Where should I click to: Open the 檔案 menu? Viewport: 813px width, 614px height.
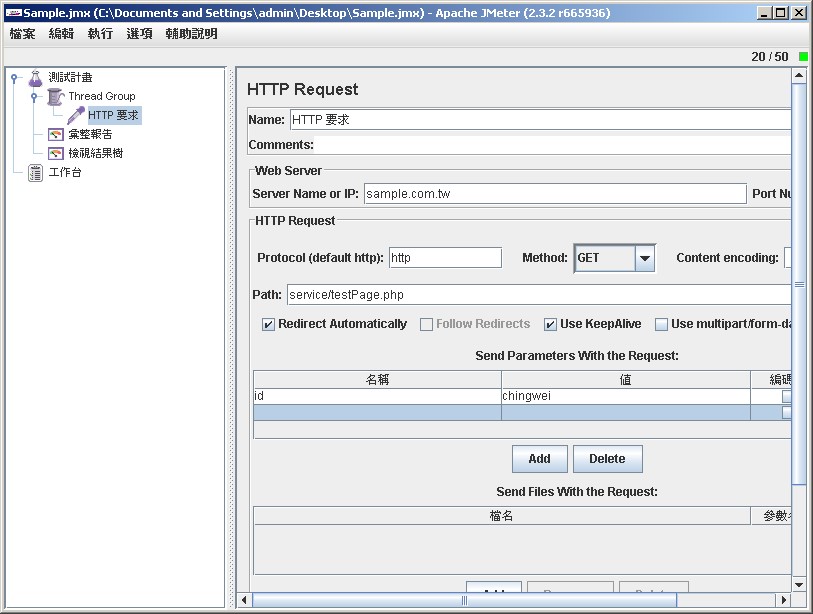click(x=22, y=34)
